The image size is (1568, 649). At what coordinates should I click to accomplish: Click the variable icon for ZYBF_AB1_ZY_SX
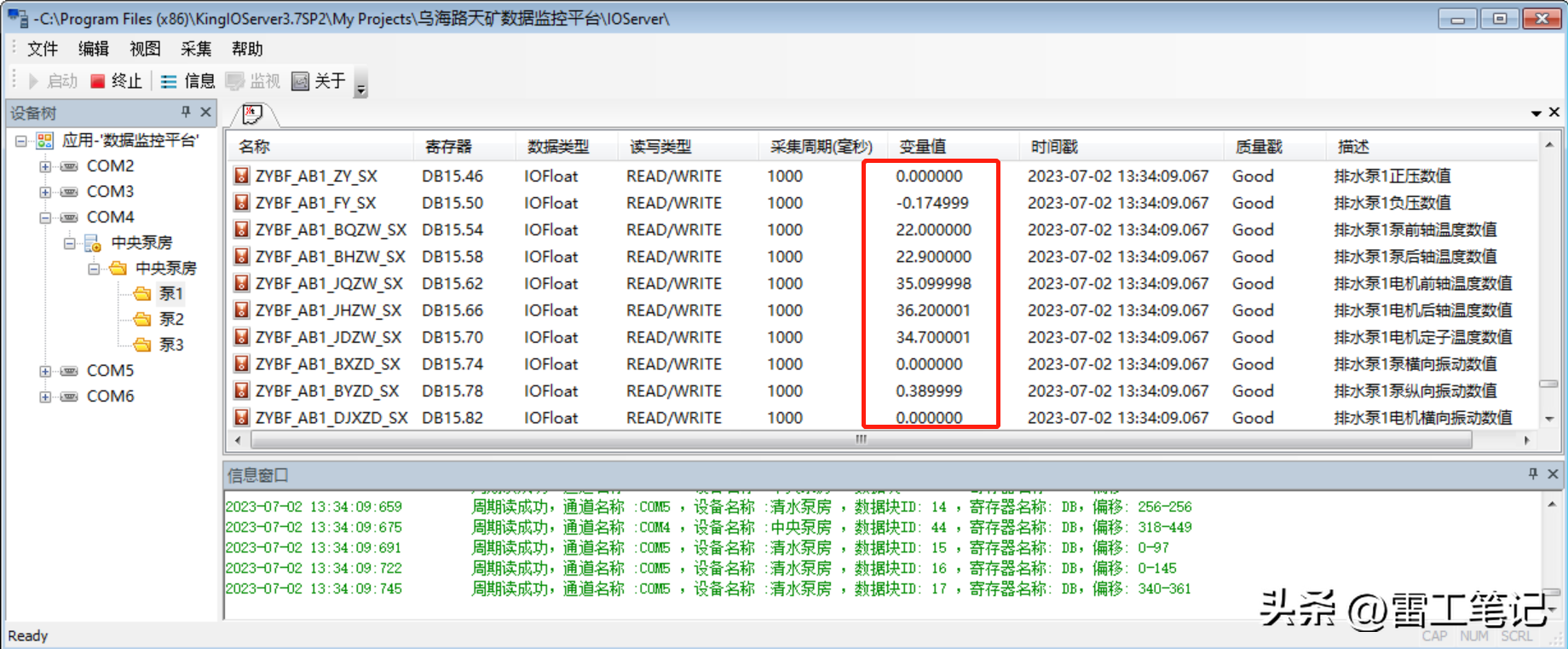(x=242, y=177)
